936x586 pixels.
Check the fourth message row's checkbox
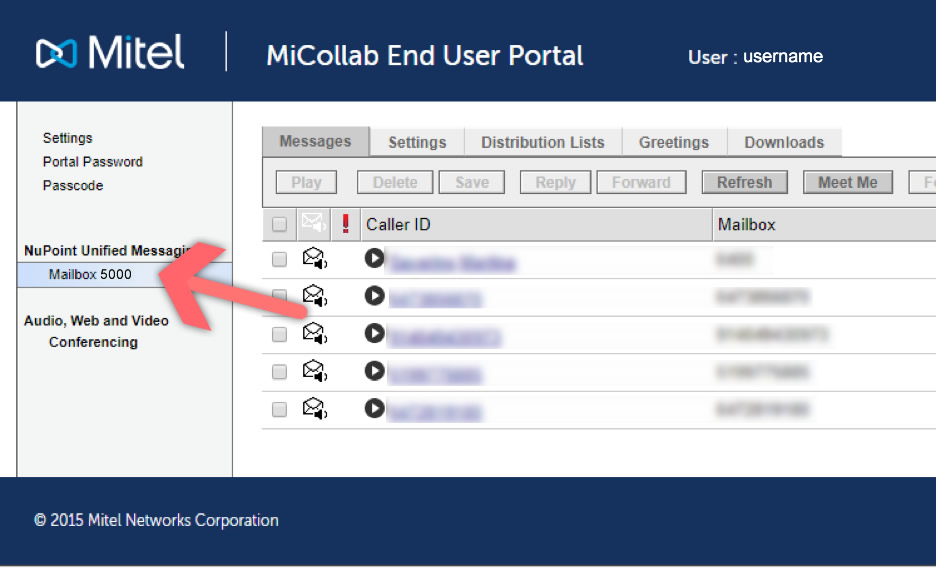279,372
